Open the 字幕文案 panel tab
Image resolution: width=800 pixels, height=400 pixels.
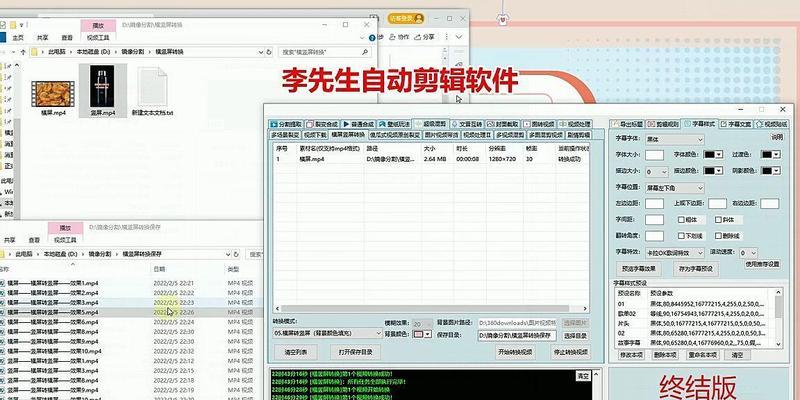735,124
